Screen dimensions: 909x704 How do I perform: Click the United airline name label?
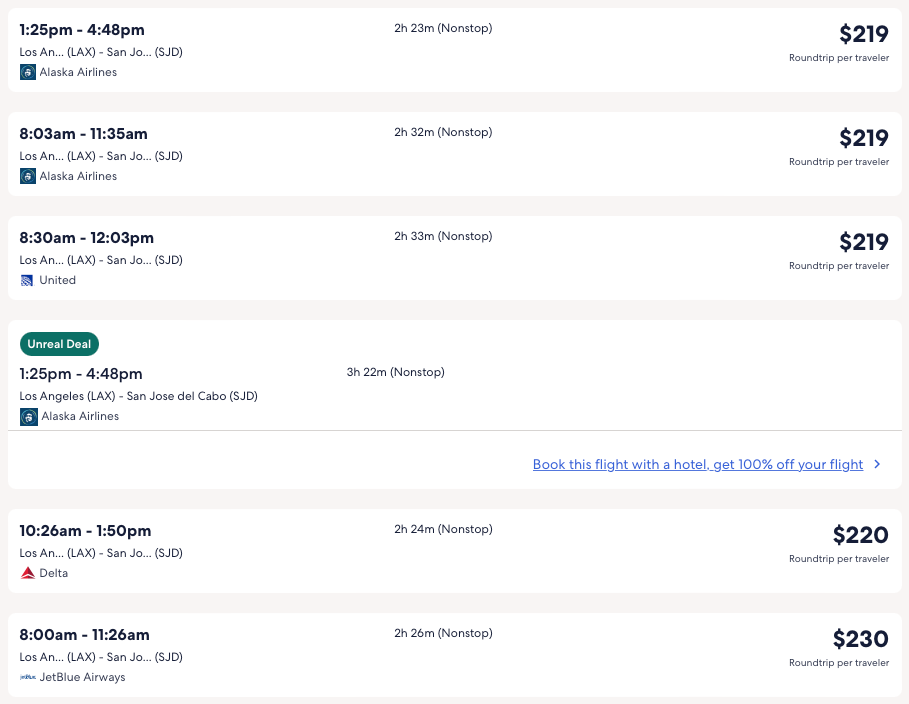point(57,280)
